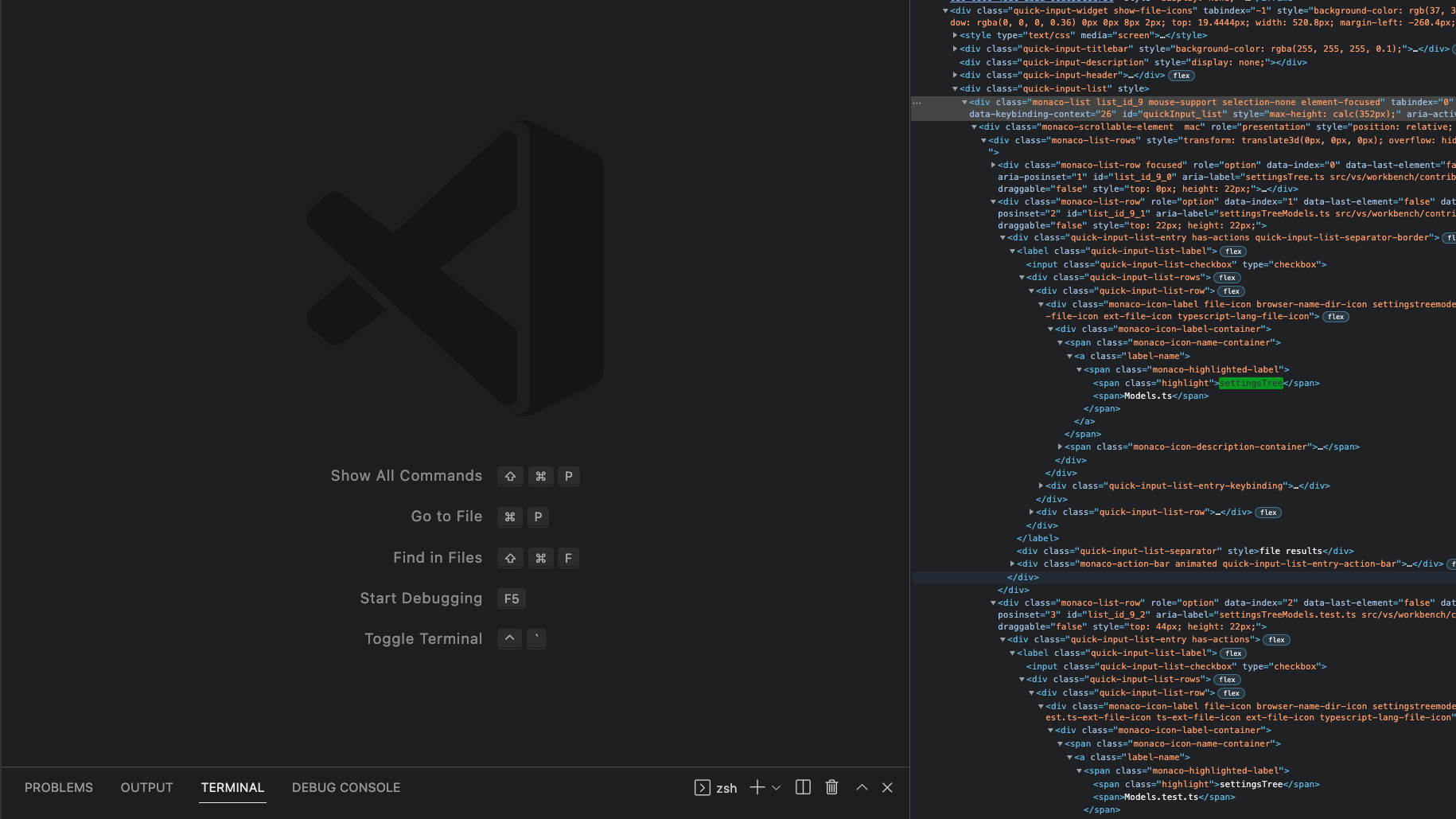Screen dimensions: 1456x819
Task: Toggle the flex badge on the monaco-icon-label div
Action: tap(1336, 316)
